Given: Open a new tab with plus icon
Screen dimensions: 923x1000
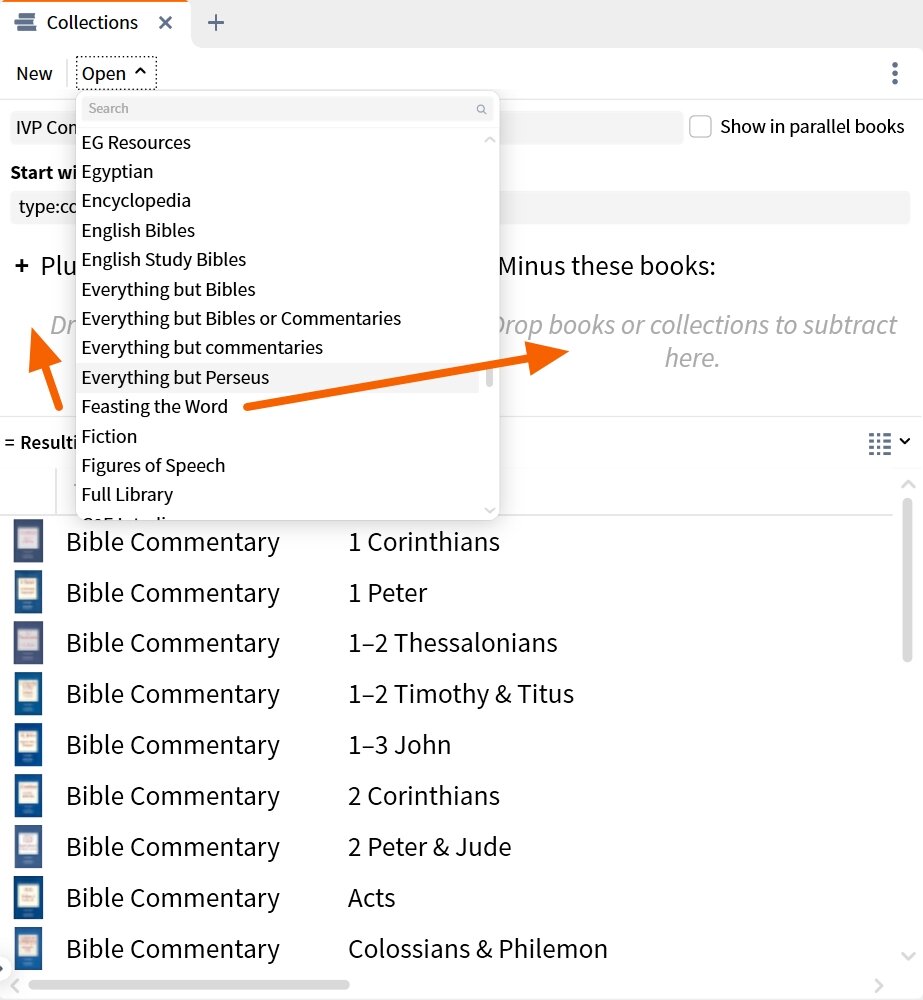Looking at the screenshot, I should tap(216, 22).
